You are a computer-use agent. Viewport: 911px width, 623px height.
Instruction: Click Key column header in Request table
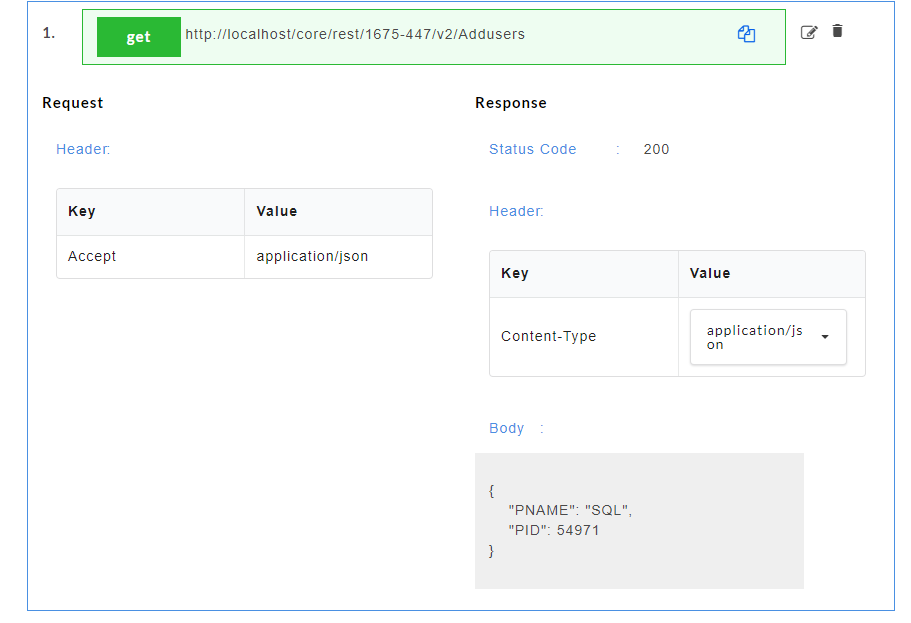click(82, 211)
